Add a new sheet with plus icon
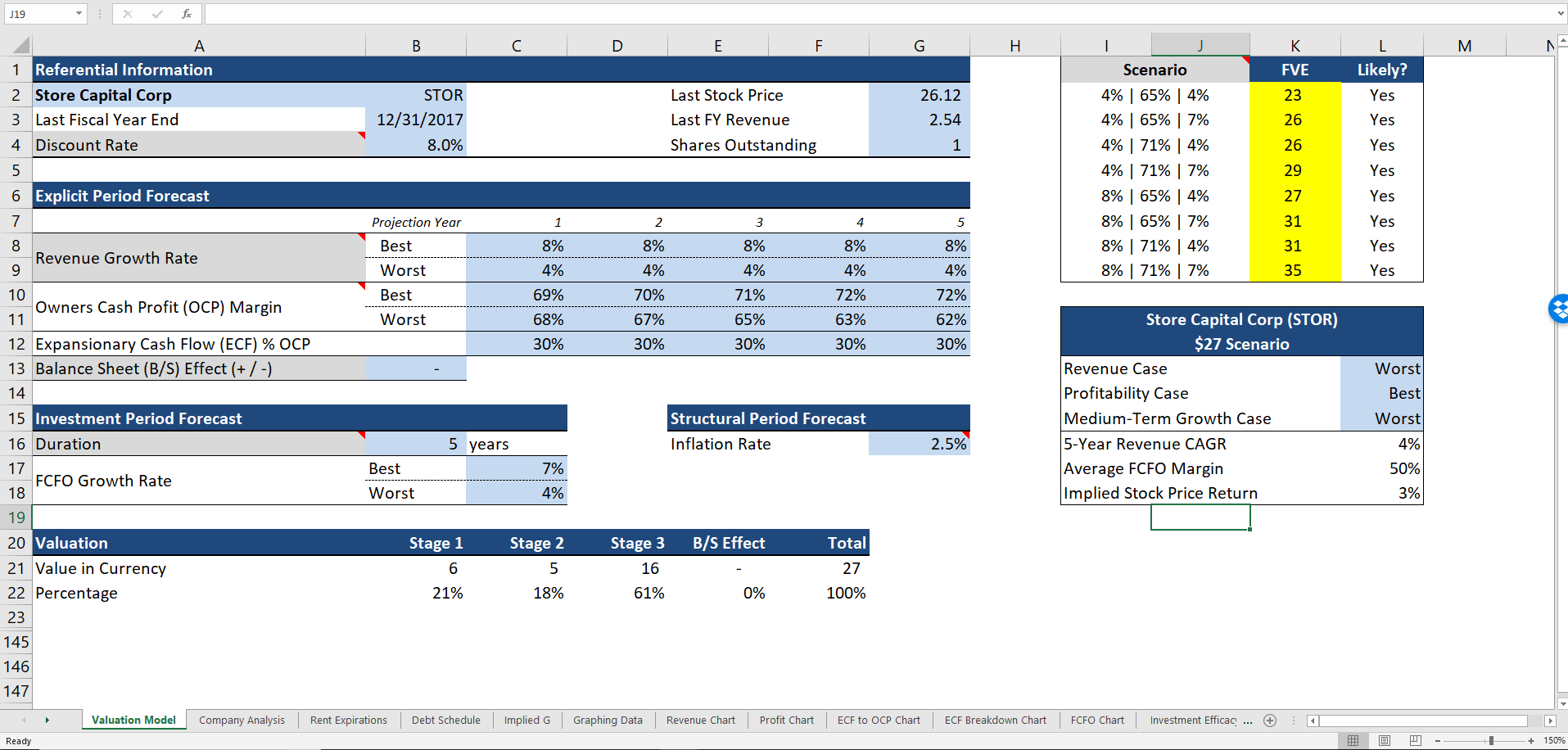 (x=1270, y=721)
